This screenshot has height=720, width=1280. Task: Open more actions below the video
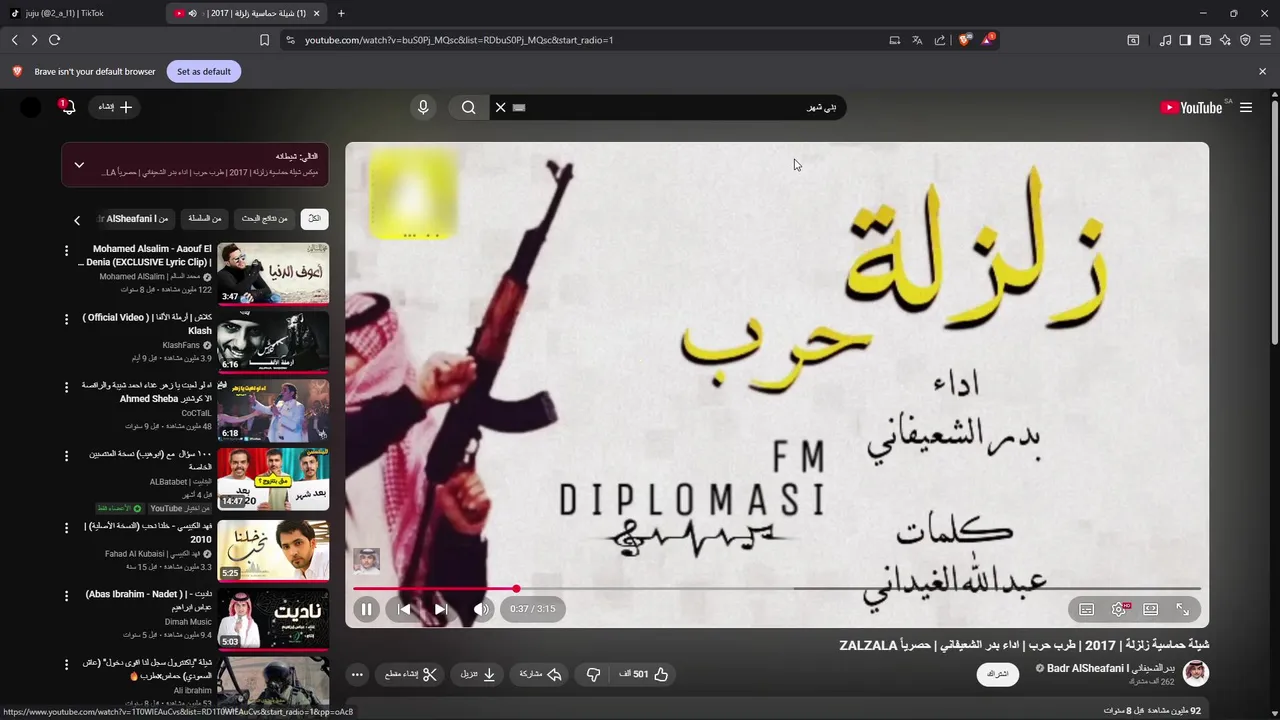[x=357, y=675]
